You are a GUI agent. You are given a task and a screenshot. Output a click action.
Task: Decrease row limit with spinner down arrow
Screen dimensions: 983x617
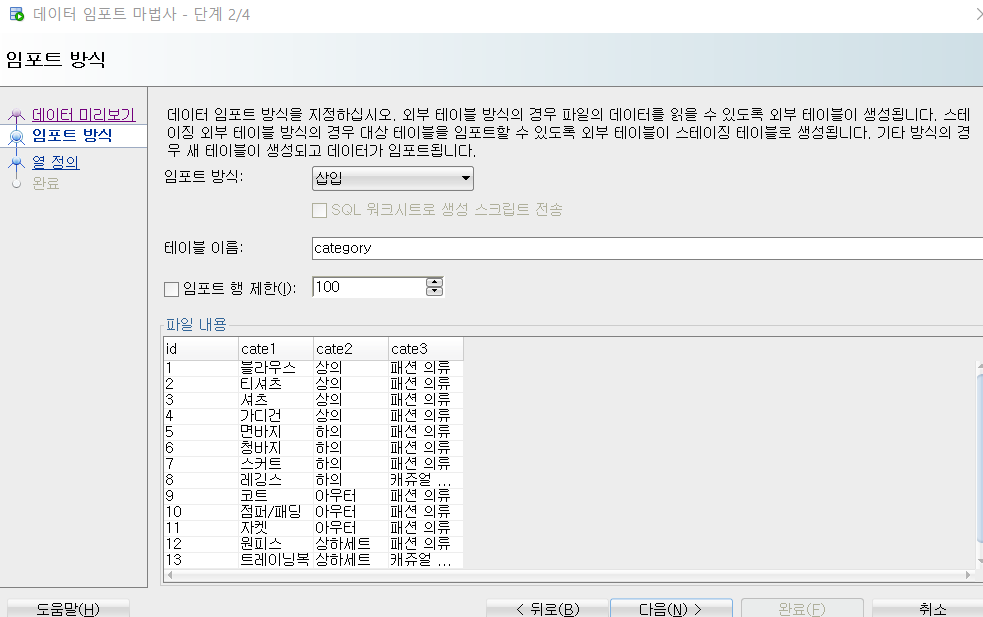pos(434,292)
